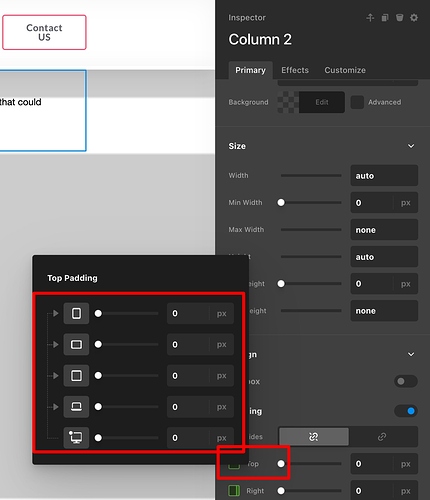Collapse the Design section chevron

tap(411, 354)
